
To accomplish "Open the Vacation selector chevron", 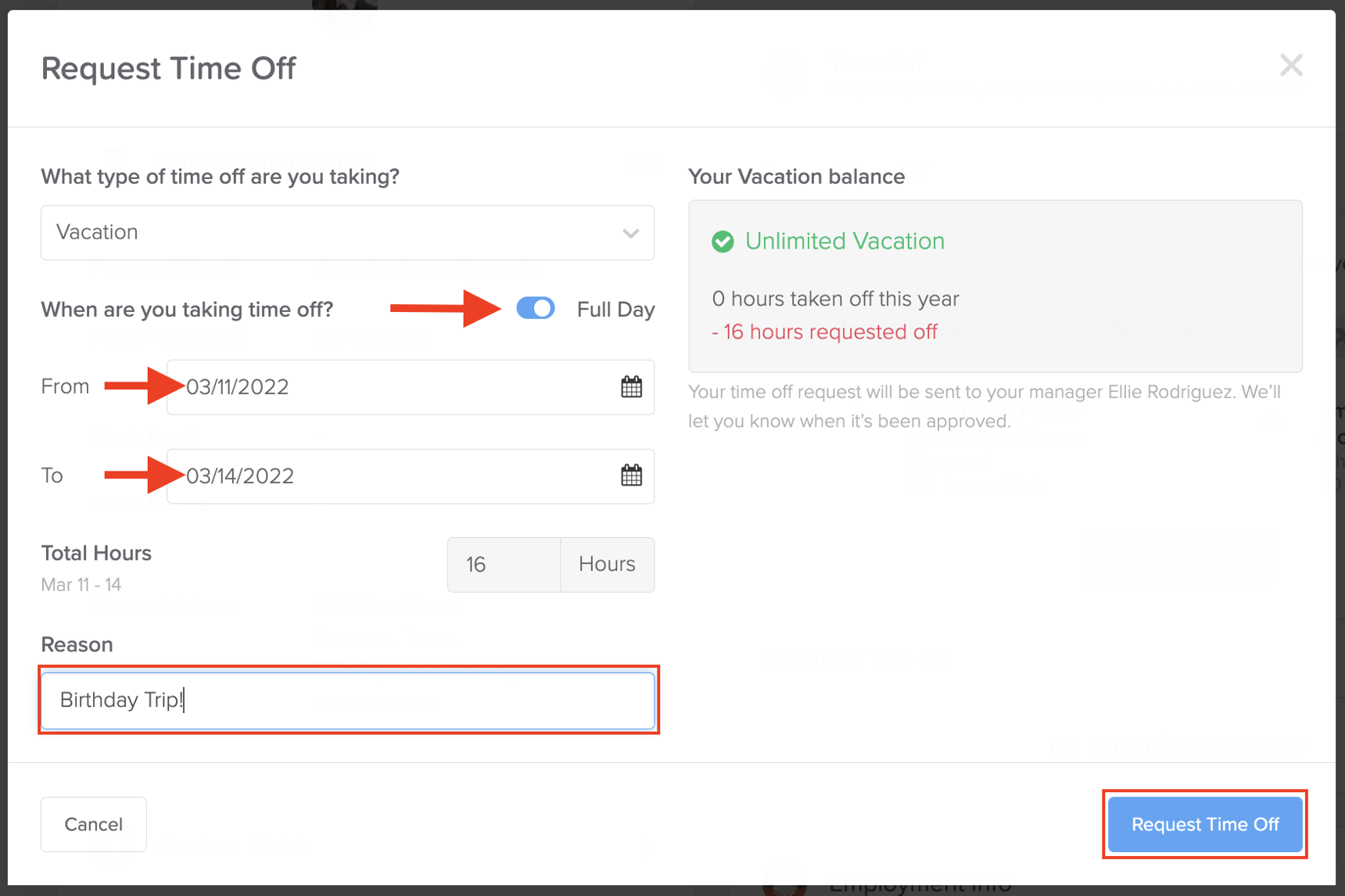I will point(630,232).
